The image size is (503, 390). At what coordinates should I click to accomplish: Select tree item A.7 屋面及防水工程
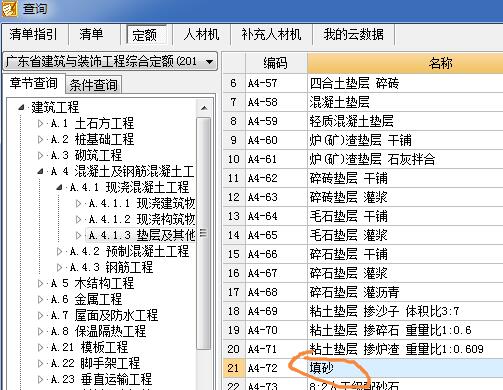pyautogui.click(x=104, y=315)
